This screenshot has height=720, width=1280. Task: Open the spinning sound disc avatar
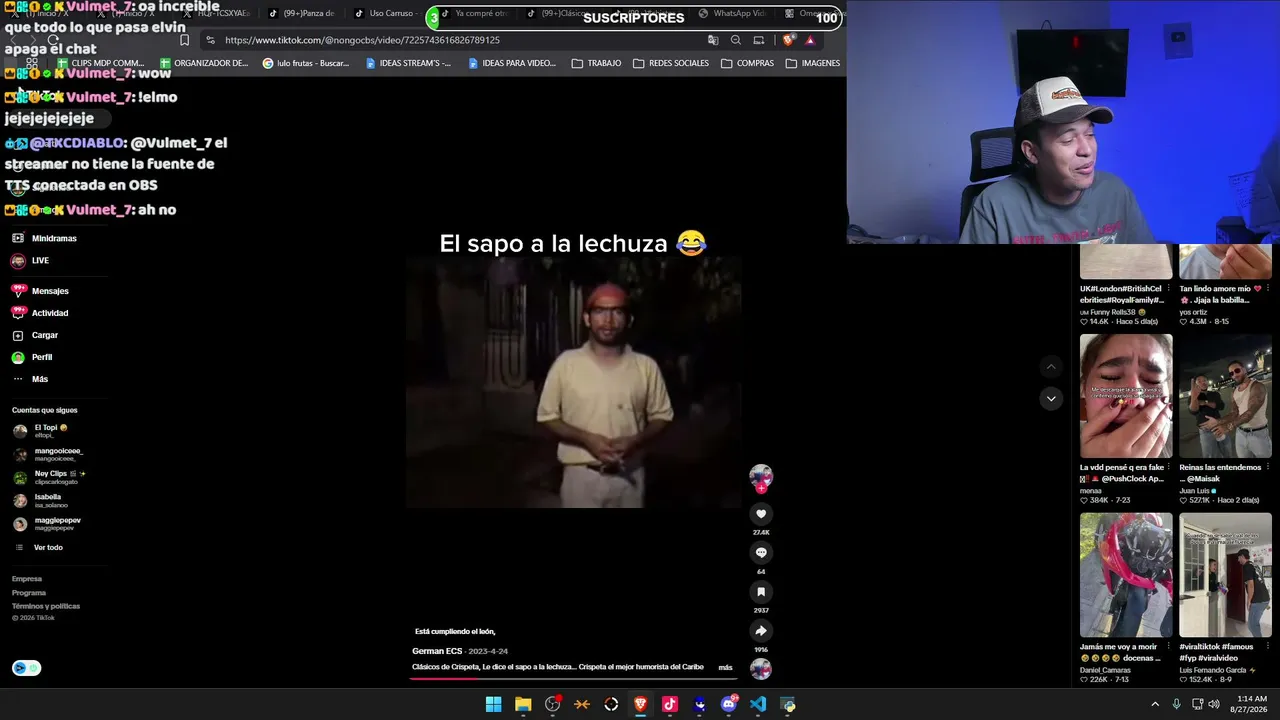tap(761, 669)
